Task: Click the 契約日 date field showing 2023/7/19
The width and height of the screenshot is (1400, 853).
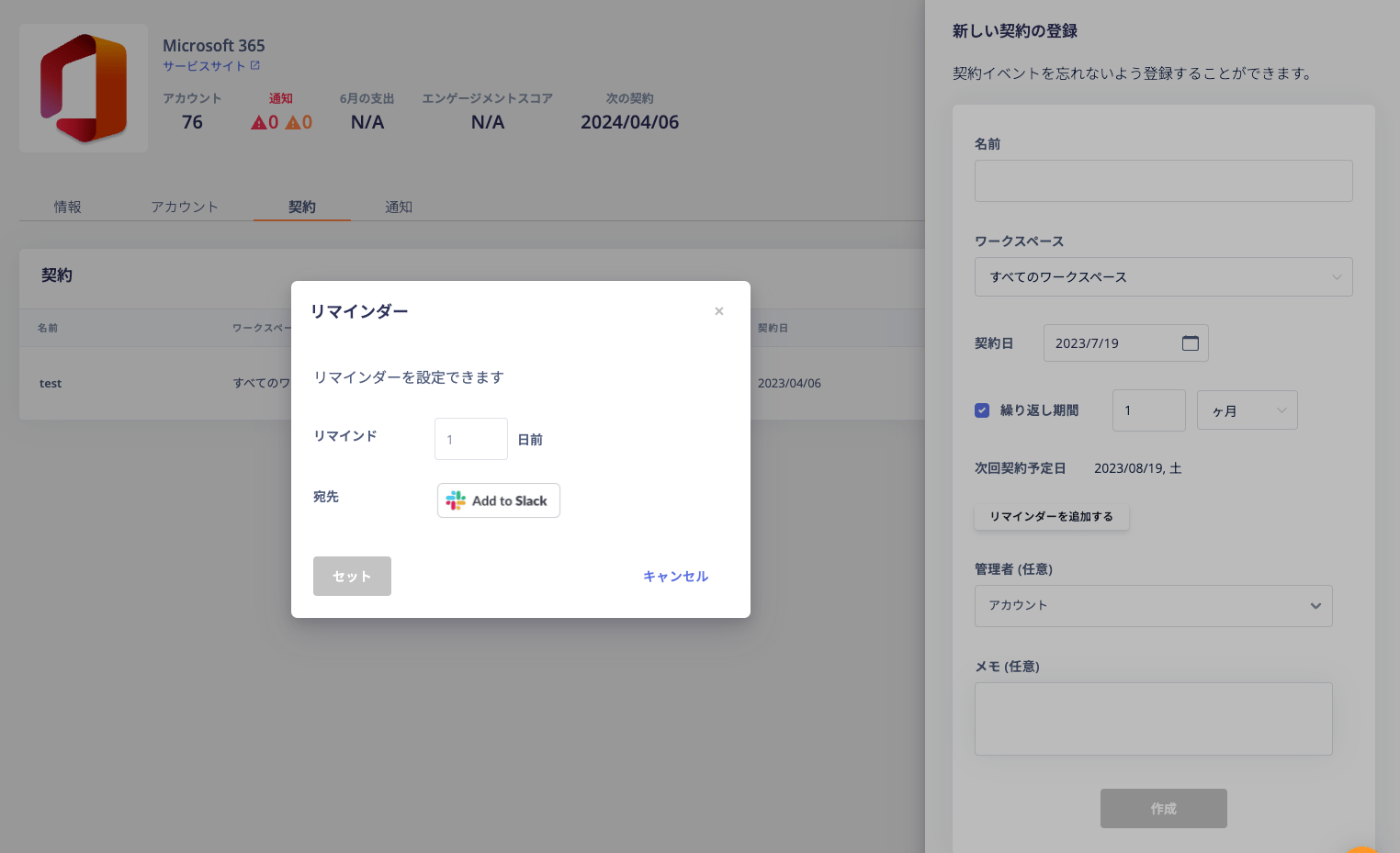Action: [x=1125, y=342]
